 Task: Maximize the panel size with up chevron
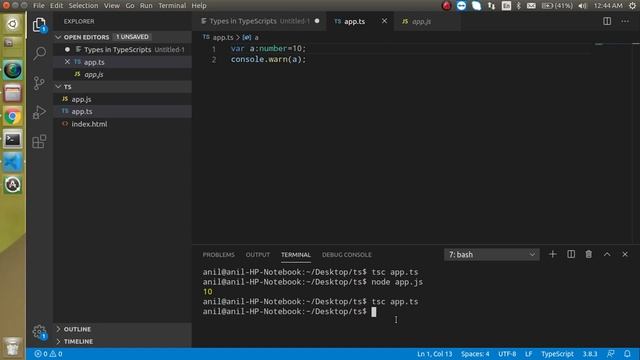(x=607, y=254)
